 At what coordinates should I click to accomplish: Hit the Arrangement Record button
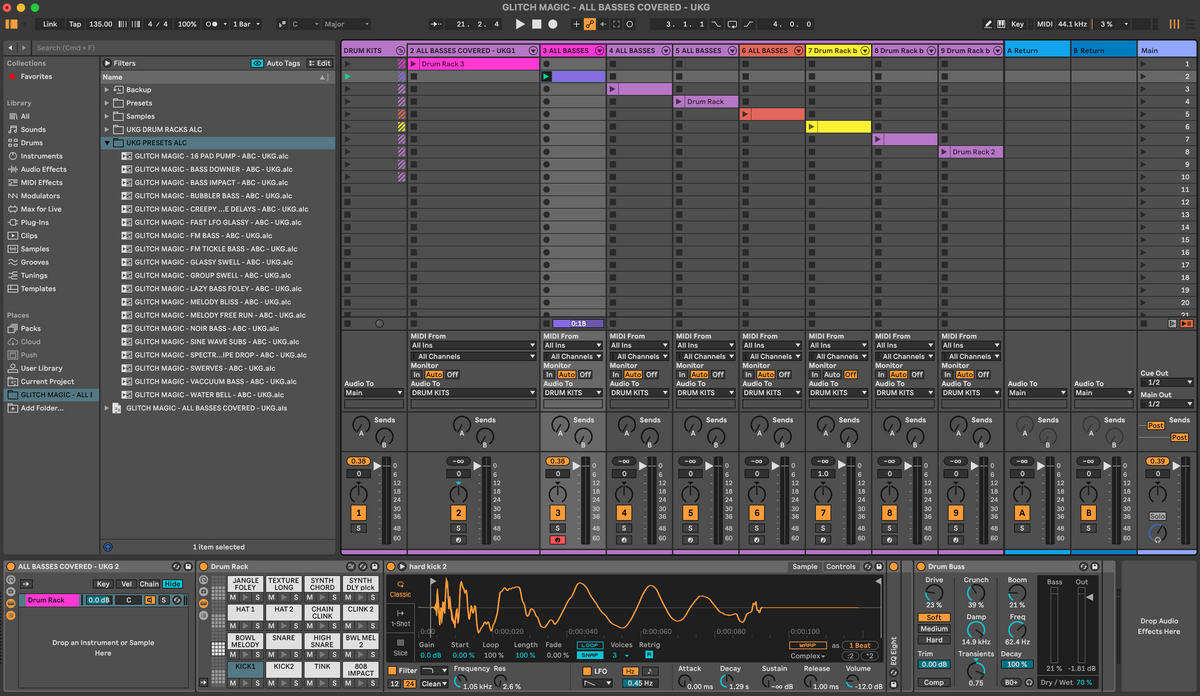553,24
